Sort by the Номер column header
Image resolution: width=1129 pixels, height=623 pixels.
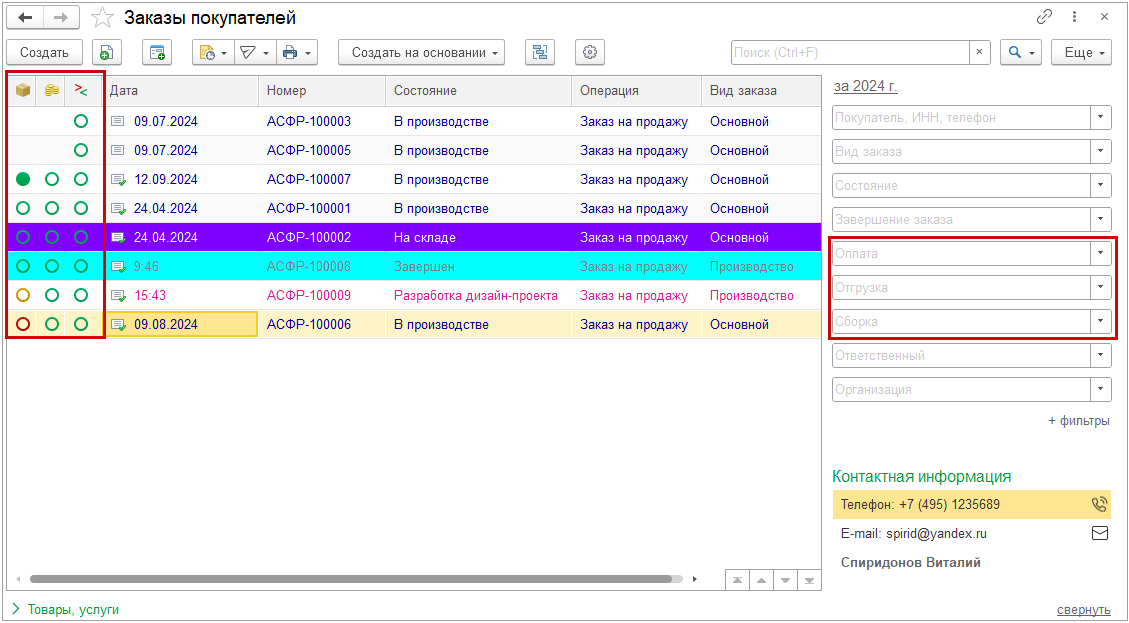(x=322, y=90)
